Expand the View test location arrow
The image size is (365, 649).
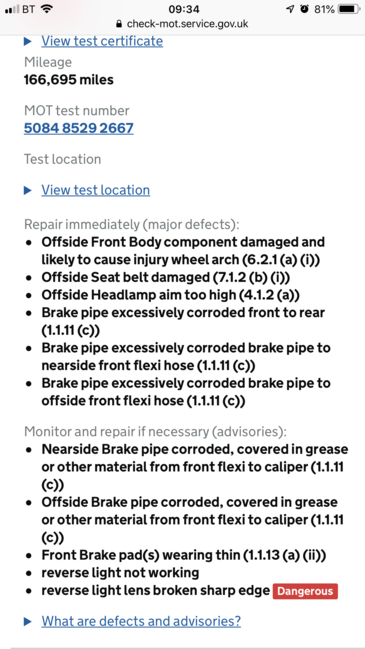click(x=28, y=190)
